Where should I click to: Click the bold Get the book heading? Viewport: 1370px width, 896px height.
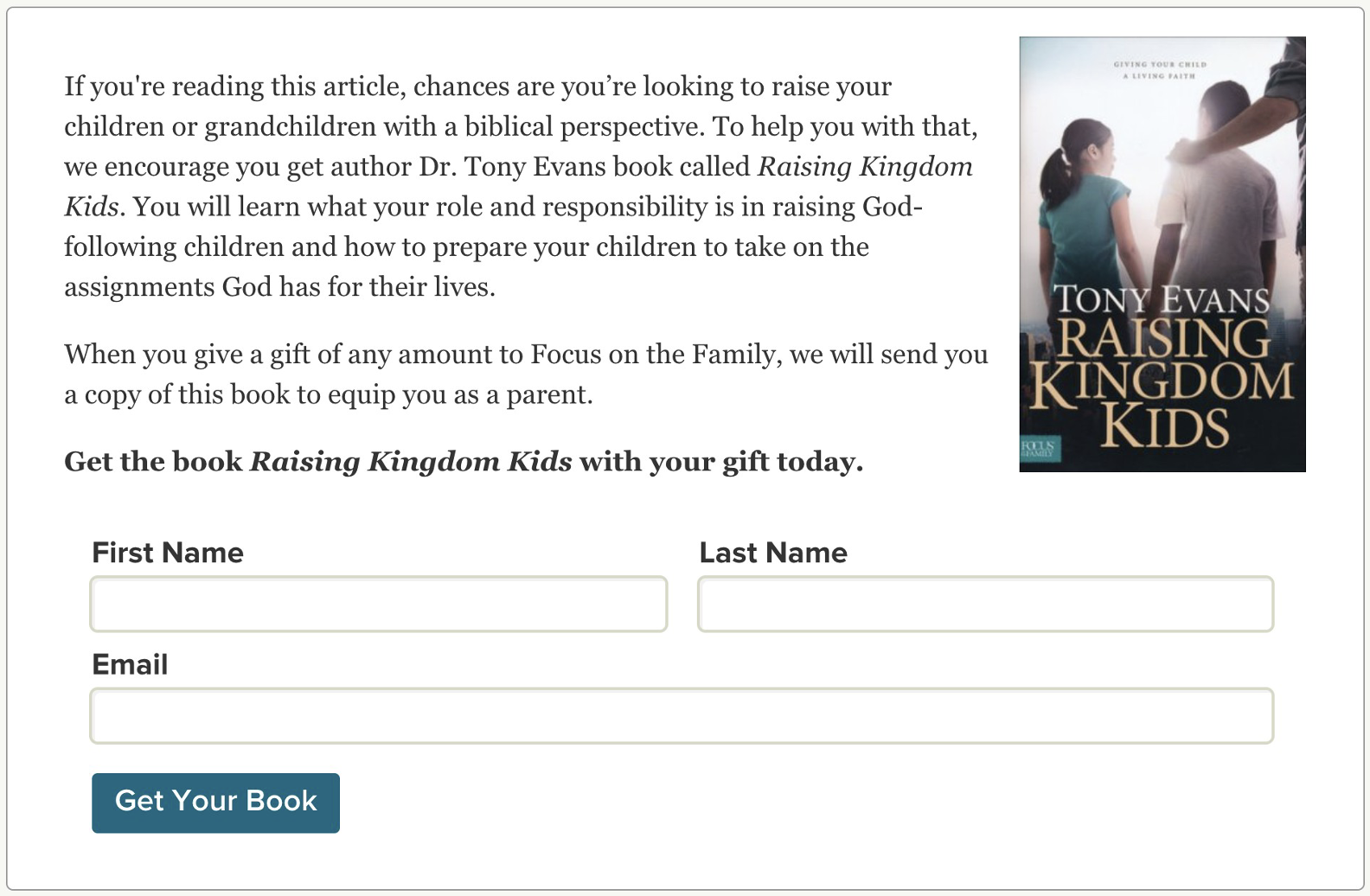464,462
